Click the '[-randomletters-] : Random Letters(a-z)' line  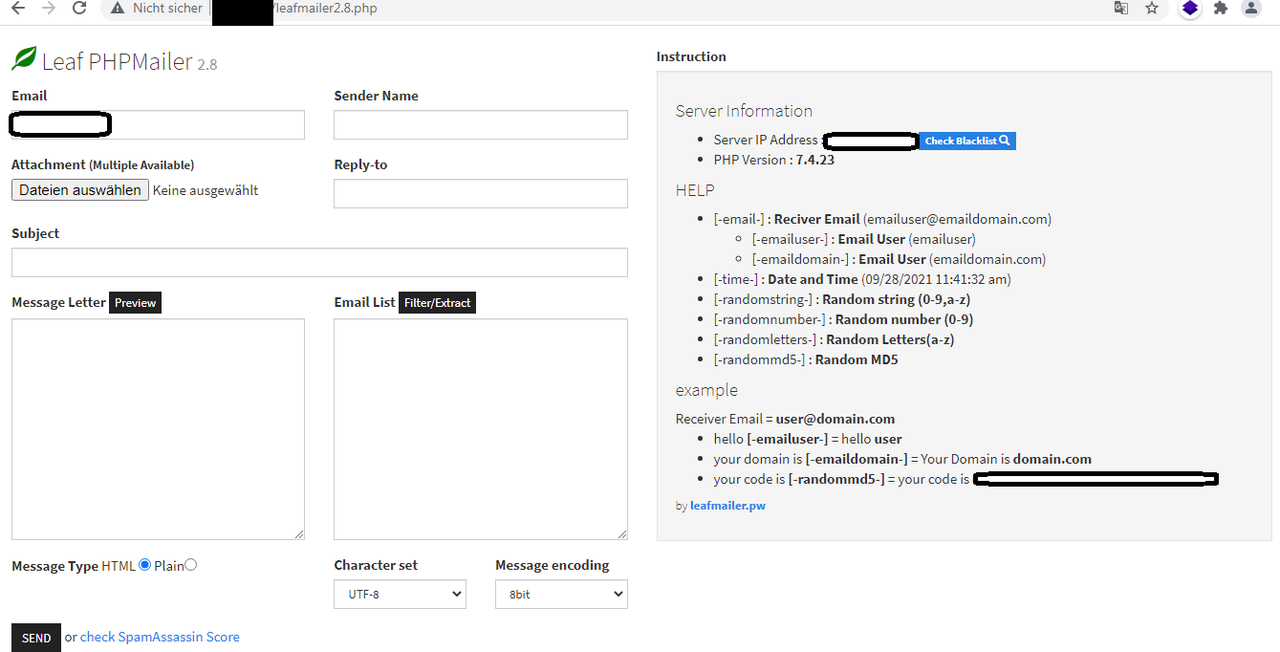point(834,339)
